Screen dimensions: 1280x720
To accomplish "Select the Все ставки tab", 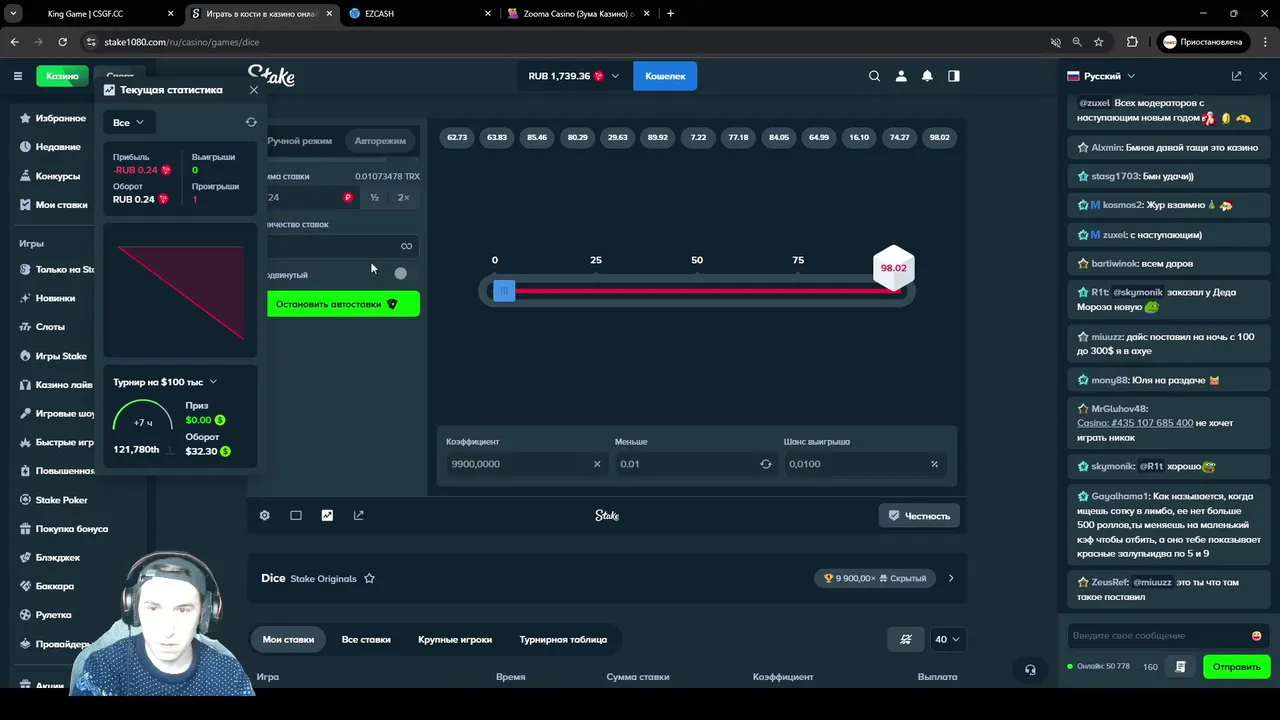I will (x=366, y=639).
